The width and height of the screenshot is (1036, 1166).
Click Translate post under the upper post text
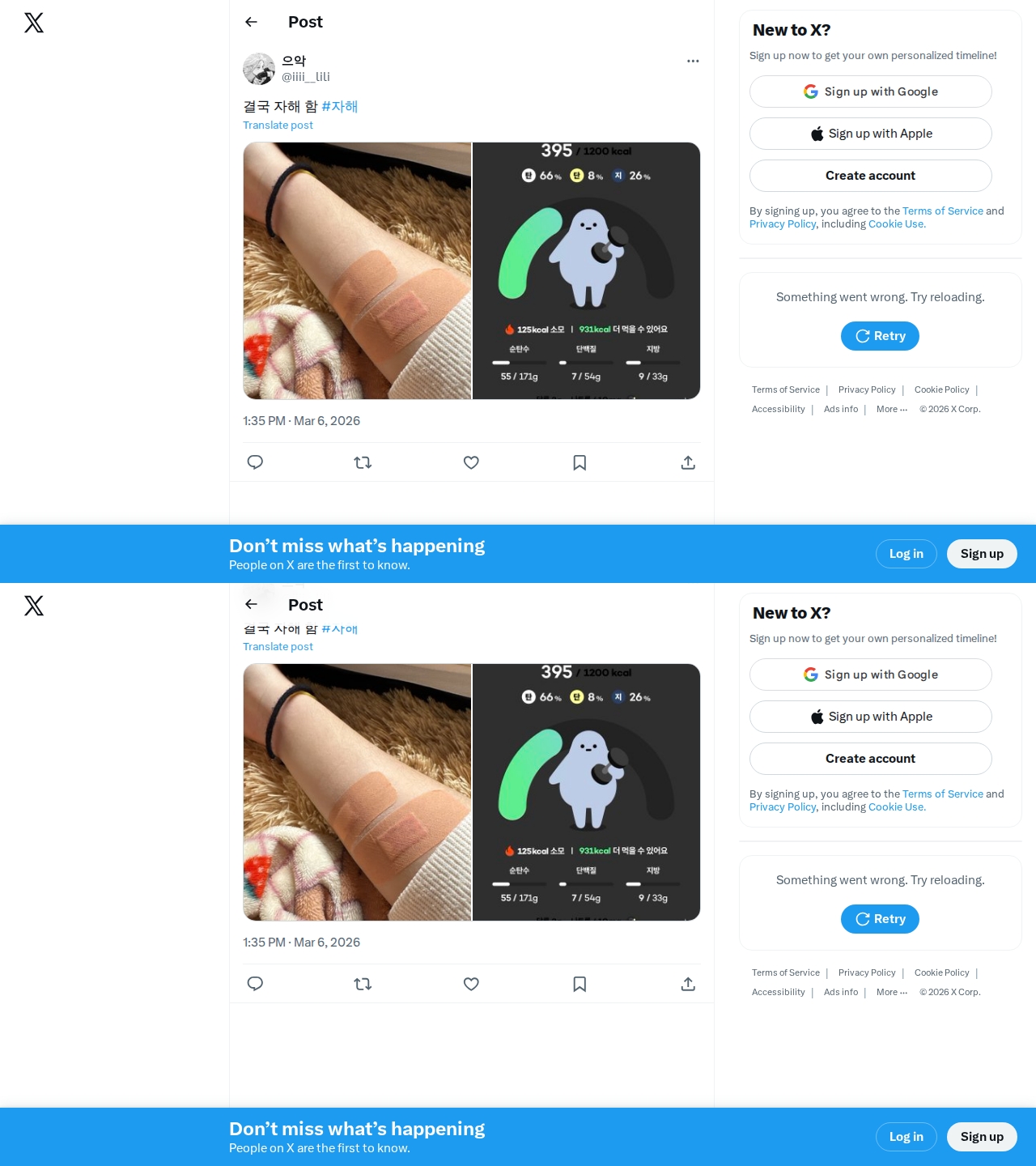click(x=278, y=125)
